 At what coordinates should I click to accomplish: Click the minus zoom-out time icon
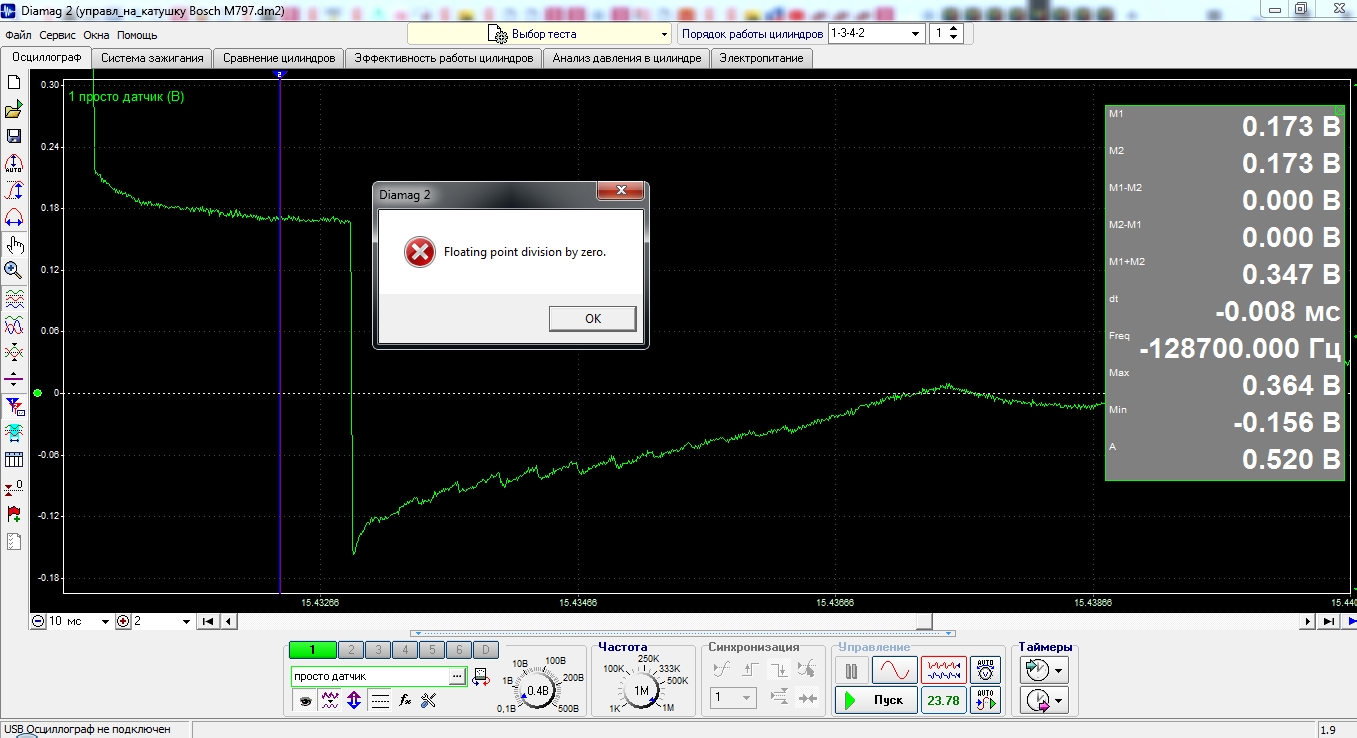[x=38, y=621]
